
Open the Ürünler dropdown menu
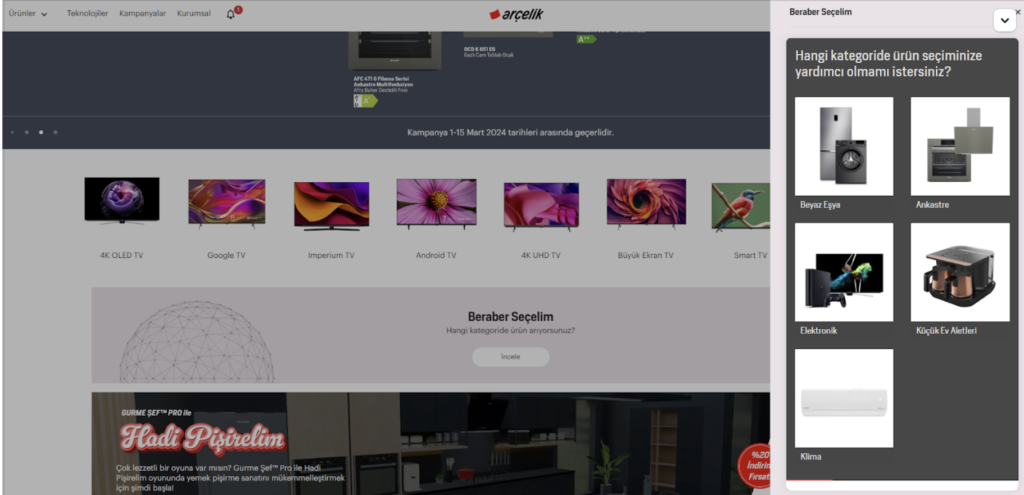pos(28,14)
